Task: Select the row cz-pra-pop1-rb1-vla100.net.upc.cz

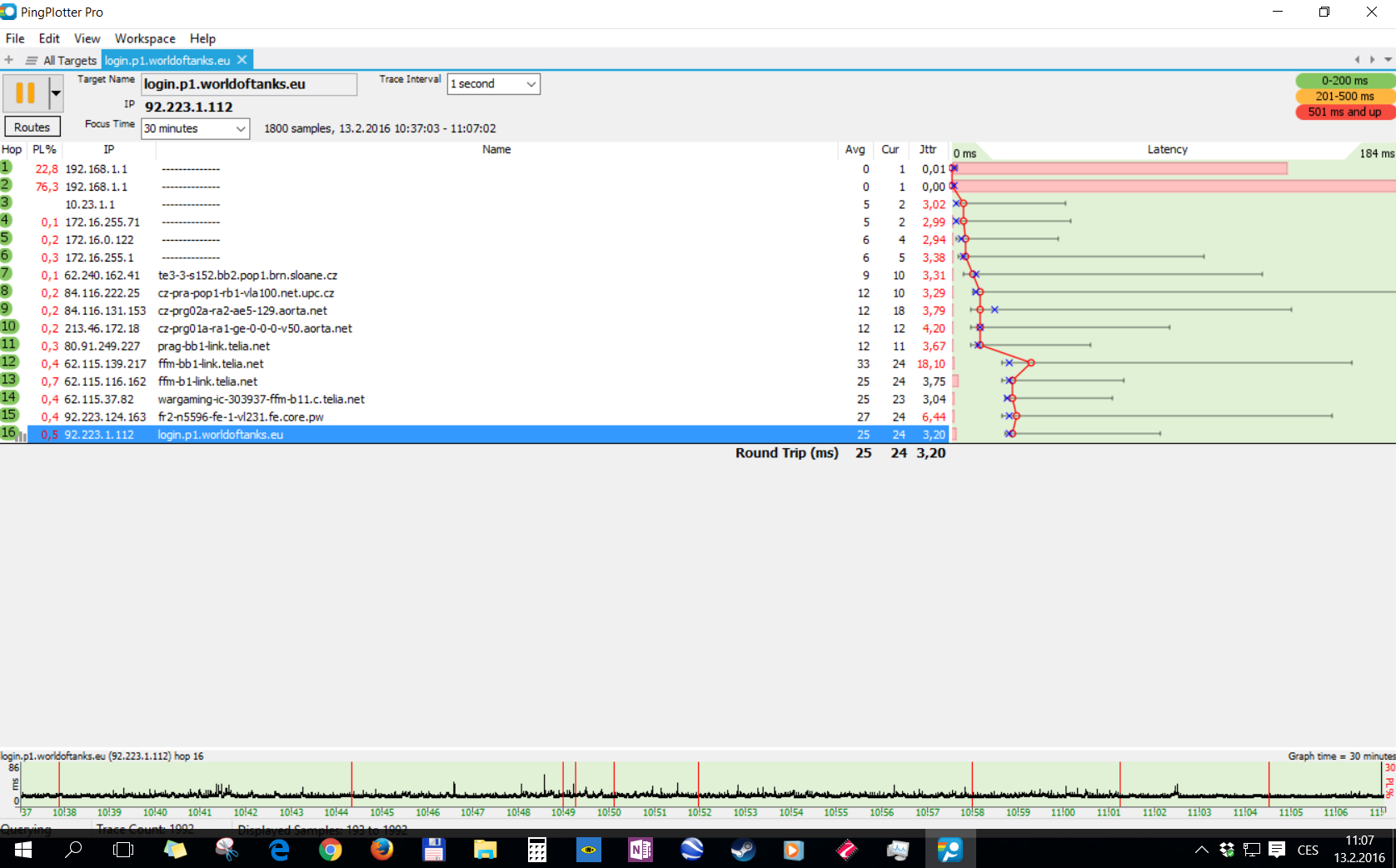Action: tap(475, 293)
